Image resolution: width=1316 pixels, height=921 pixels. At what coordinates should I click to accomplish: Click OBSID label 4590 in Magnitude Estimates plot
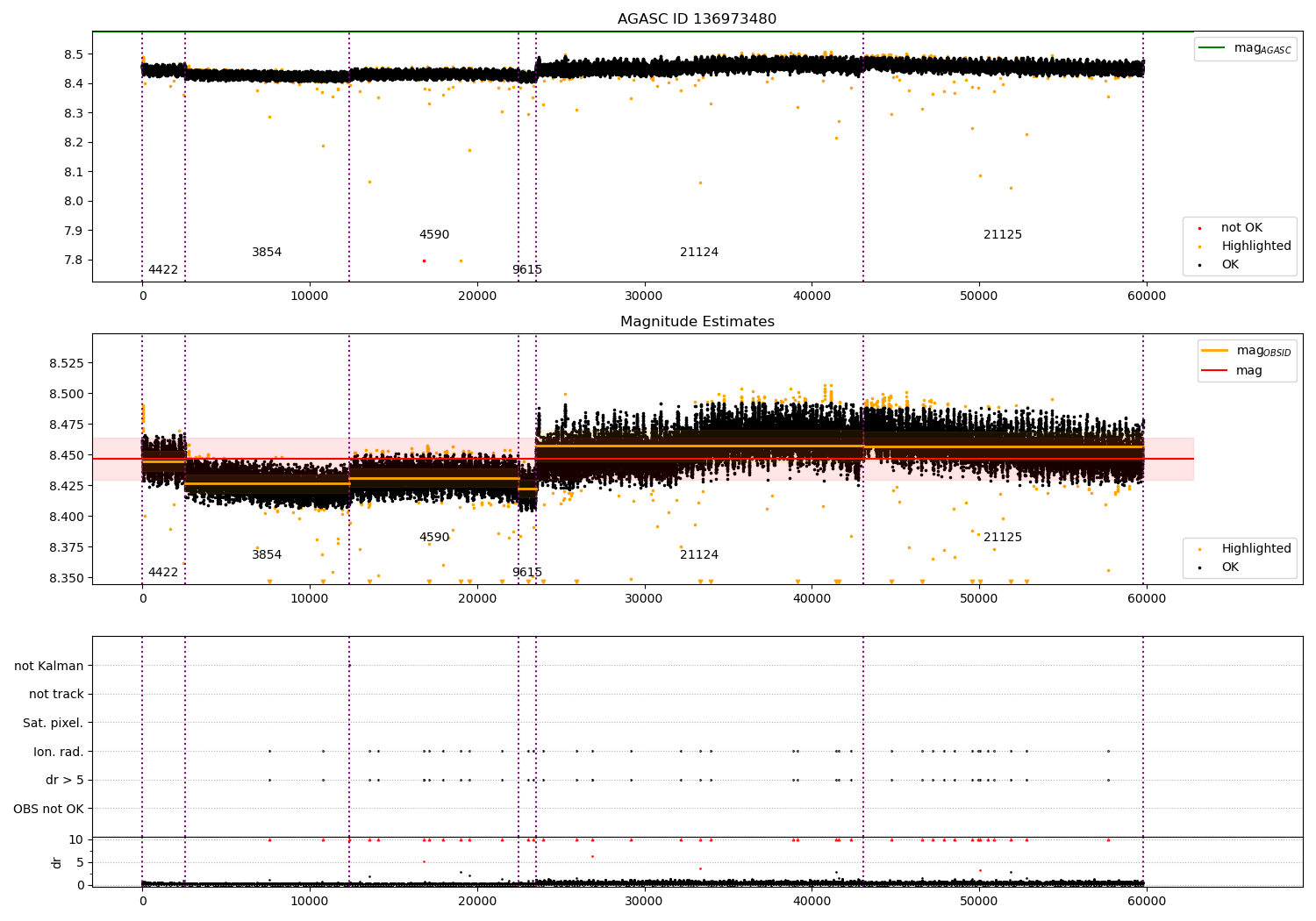(x=434, y=538)
